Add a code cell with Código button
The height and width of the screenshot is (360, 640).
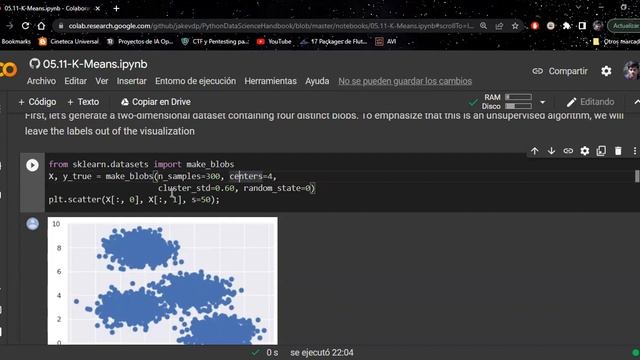click(x=37, y=102)
